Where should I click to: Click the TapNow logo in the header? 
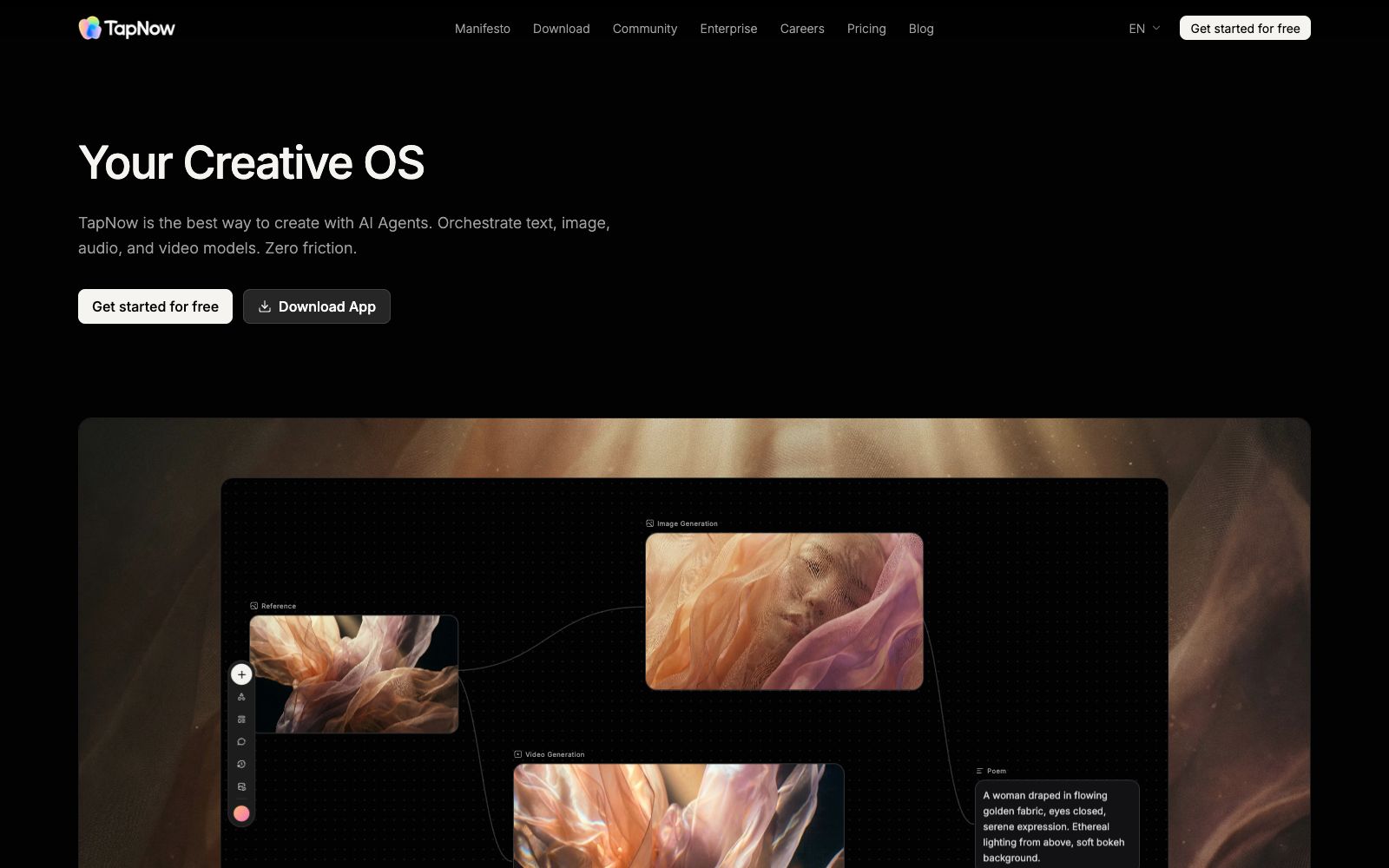(x=127, y=29)
